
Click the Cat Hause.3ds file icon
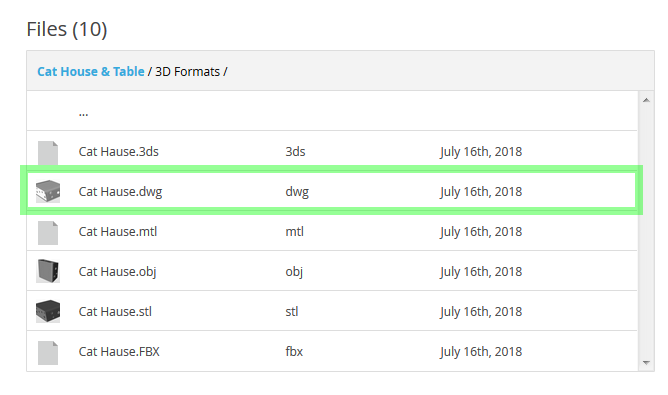48,153
